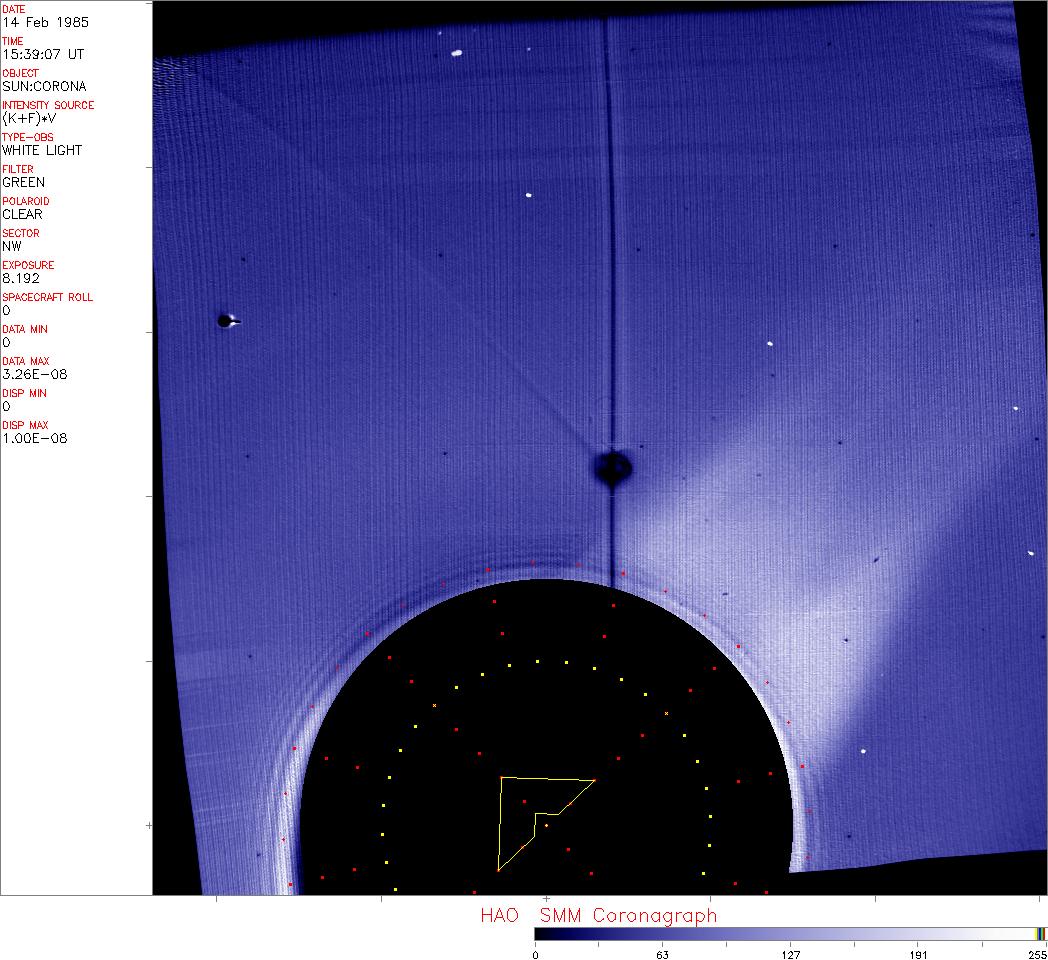Click the TIME label
1048x960 pixels.
click(x=13, y=41)
